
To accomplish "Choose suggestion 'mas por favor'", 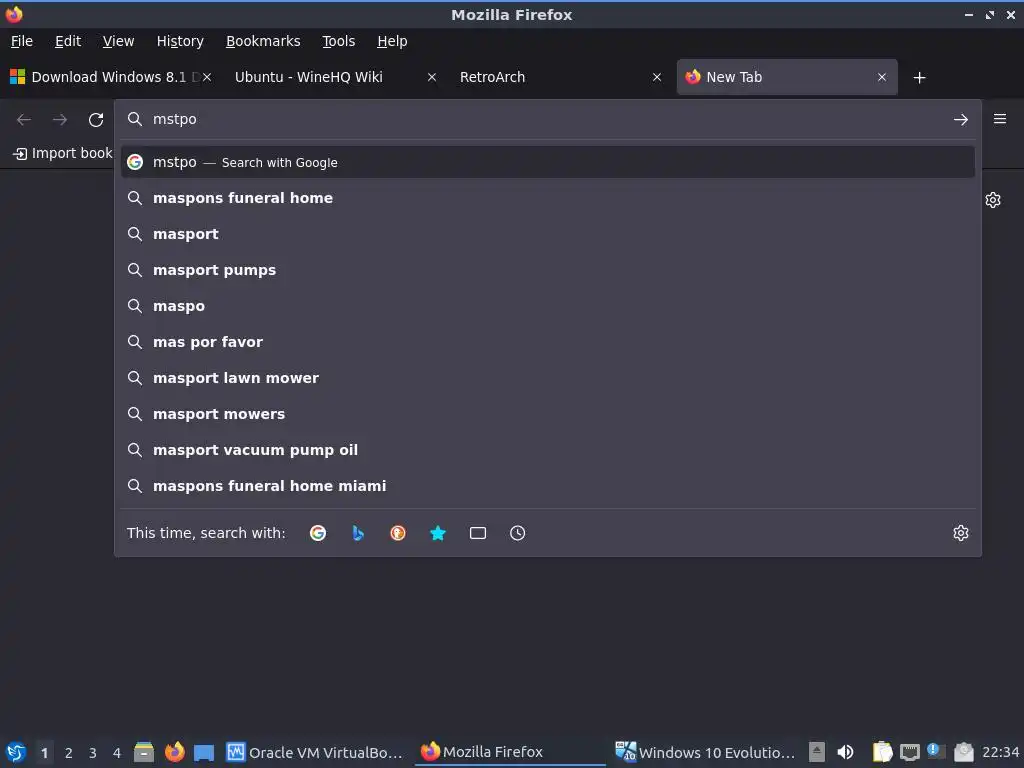I will [x=547, y=342].
